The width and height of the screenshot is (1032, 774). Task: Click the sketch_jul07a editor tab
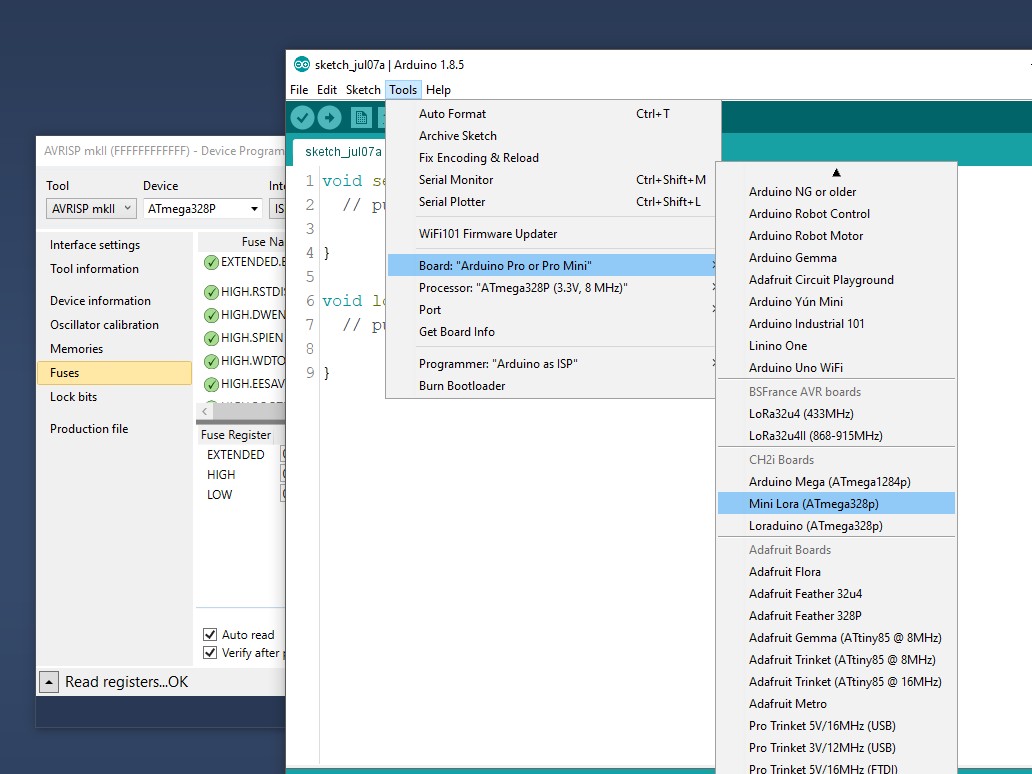click(343, 152)
